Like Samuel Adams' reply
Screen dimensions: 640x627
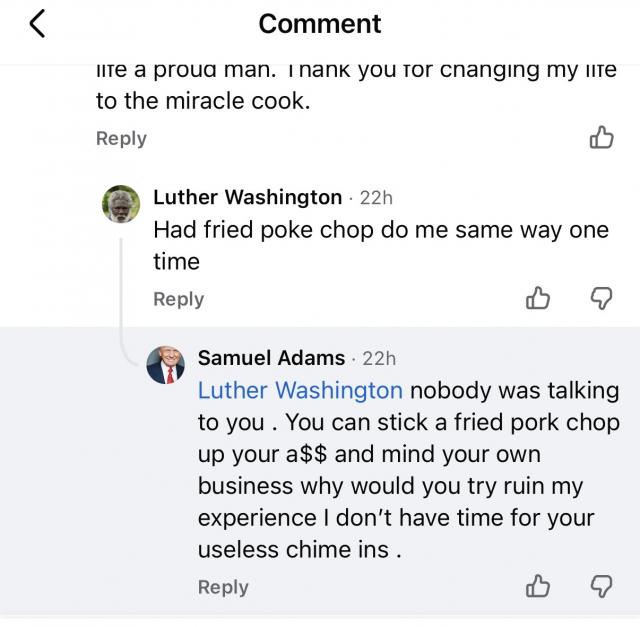pos(538,587)
